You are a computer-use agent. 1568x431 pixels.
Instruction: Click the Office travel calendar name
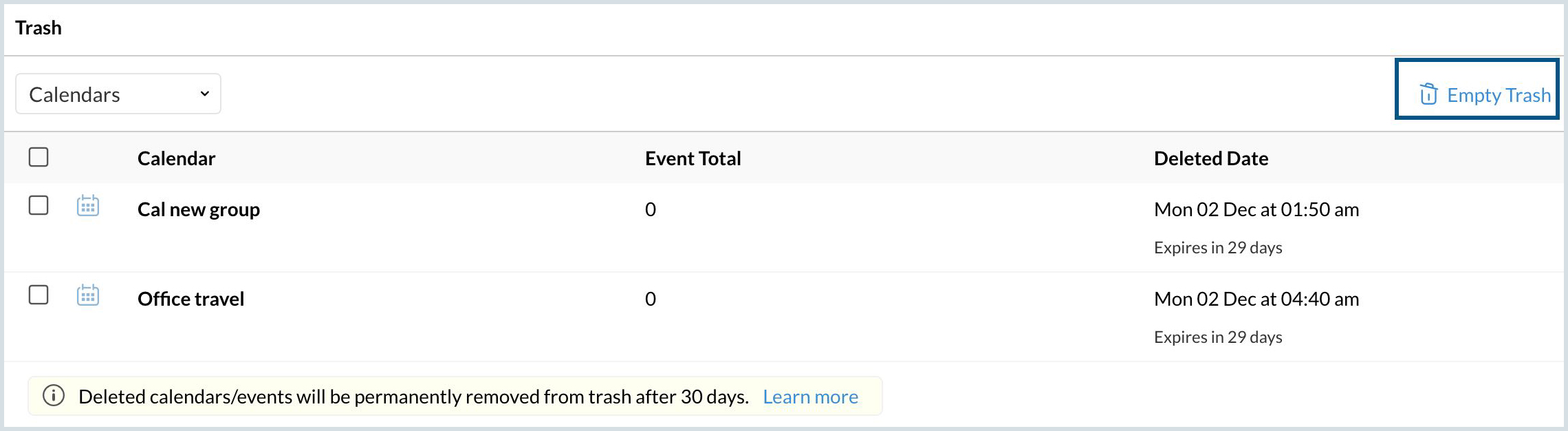(x=190, y=299)
